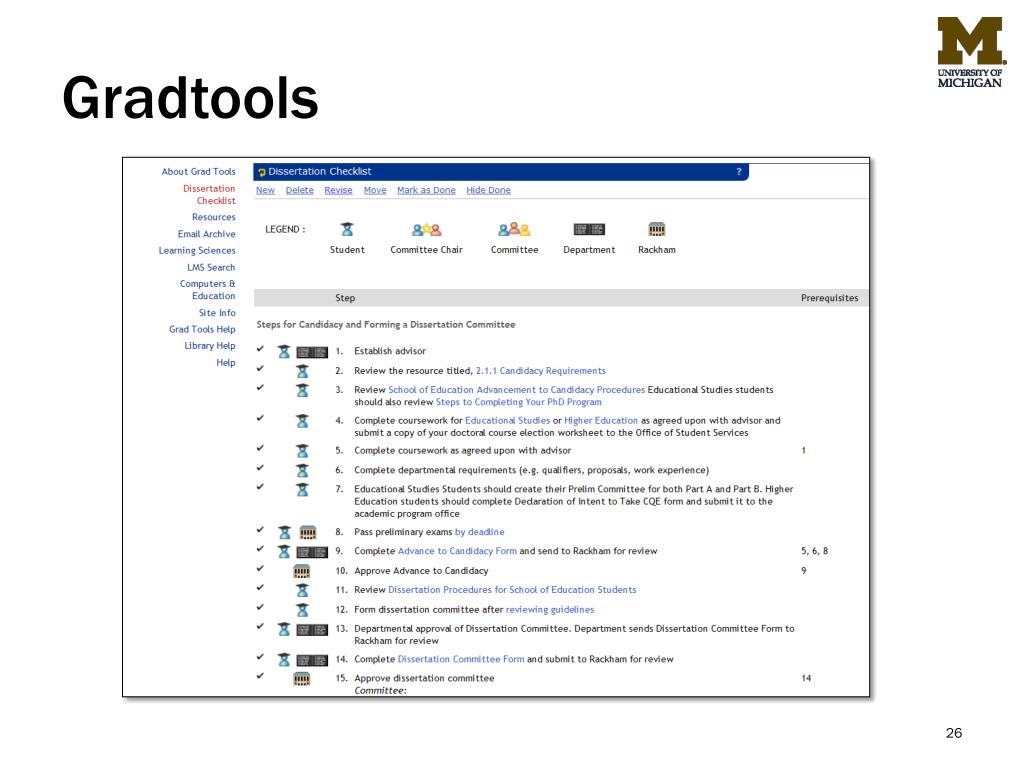Click student icon beside step 2
1024x768 pixels.
coord(302,372)
